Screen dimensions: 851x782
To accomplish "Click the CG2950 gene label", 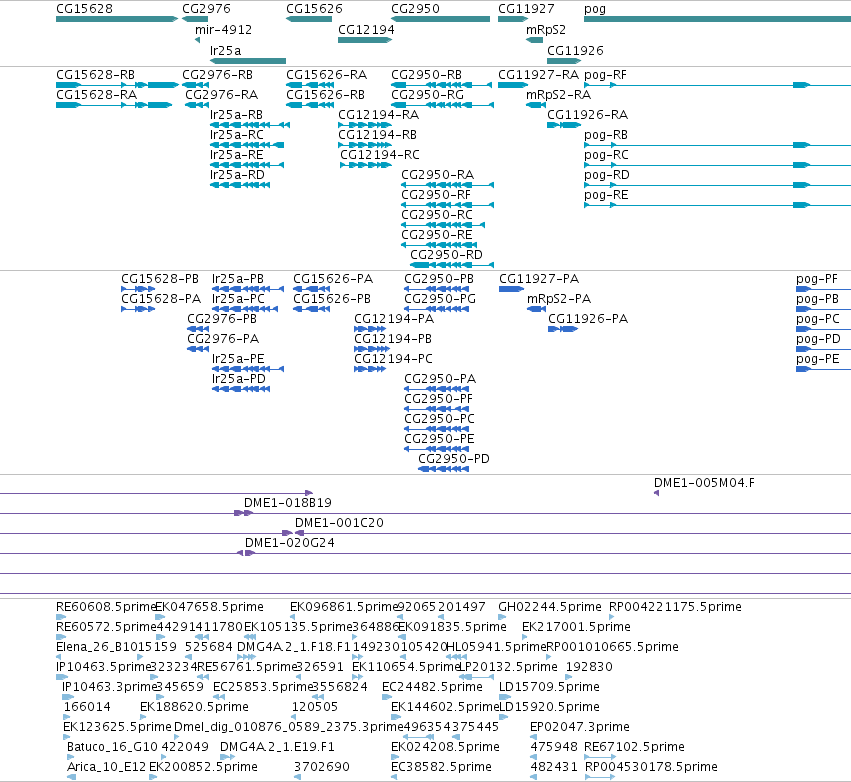I will pyautogui.click(x=415, y=9).
